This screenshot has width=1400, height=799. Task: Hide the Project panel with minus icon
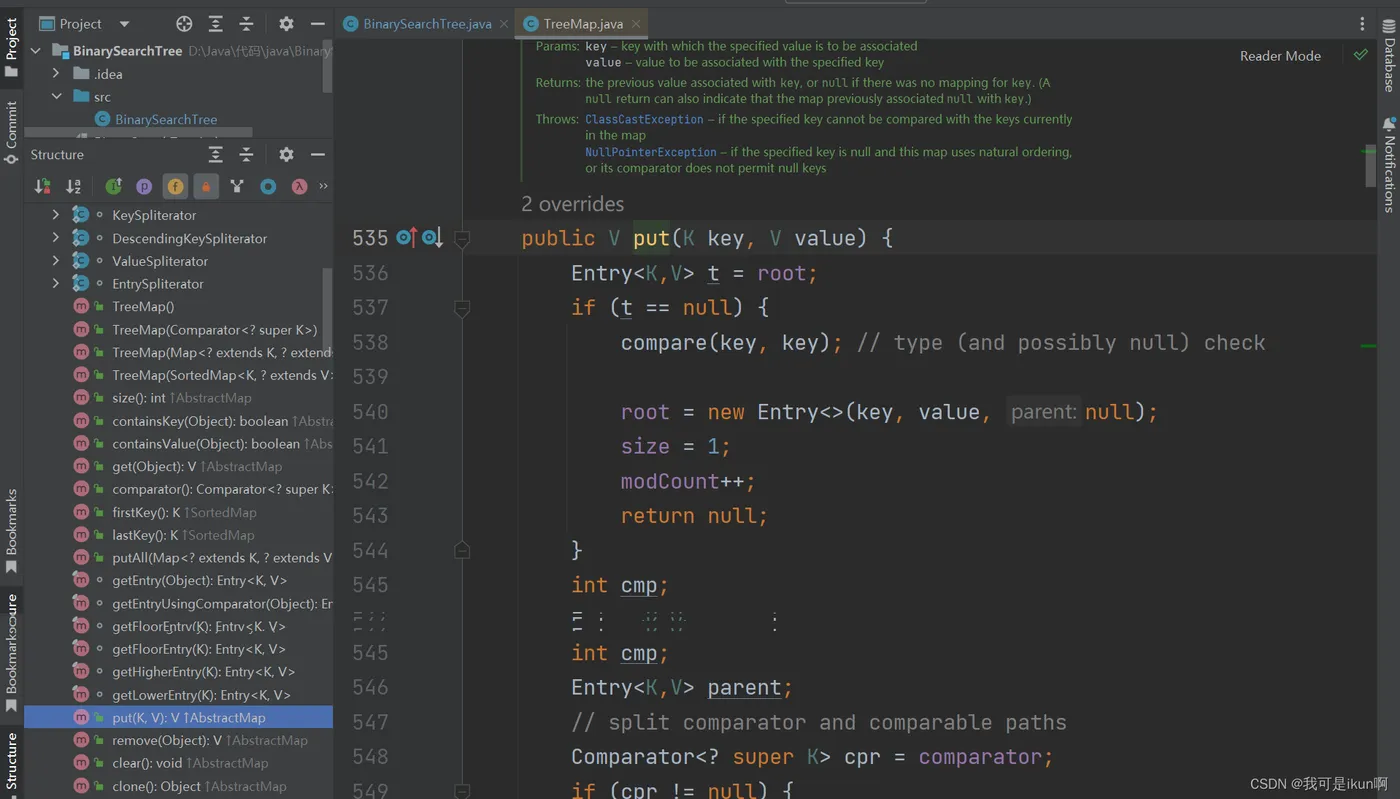pyautogui.click(x=317, y=24)
